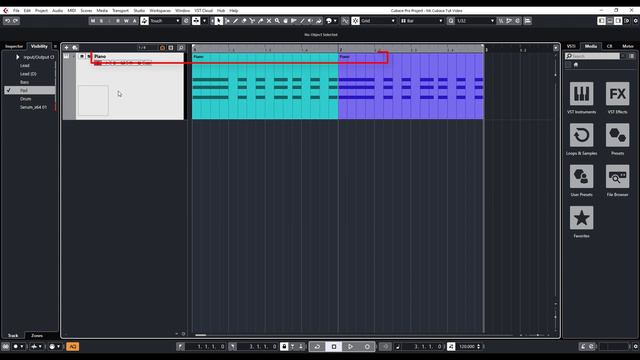The width and height of the screenshot is (640, 360).
Task: Open the MIDI menu
Action: 71,11
